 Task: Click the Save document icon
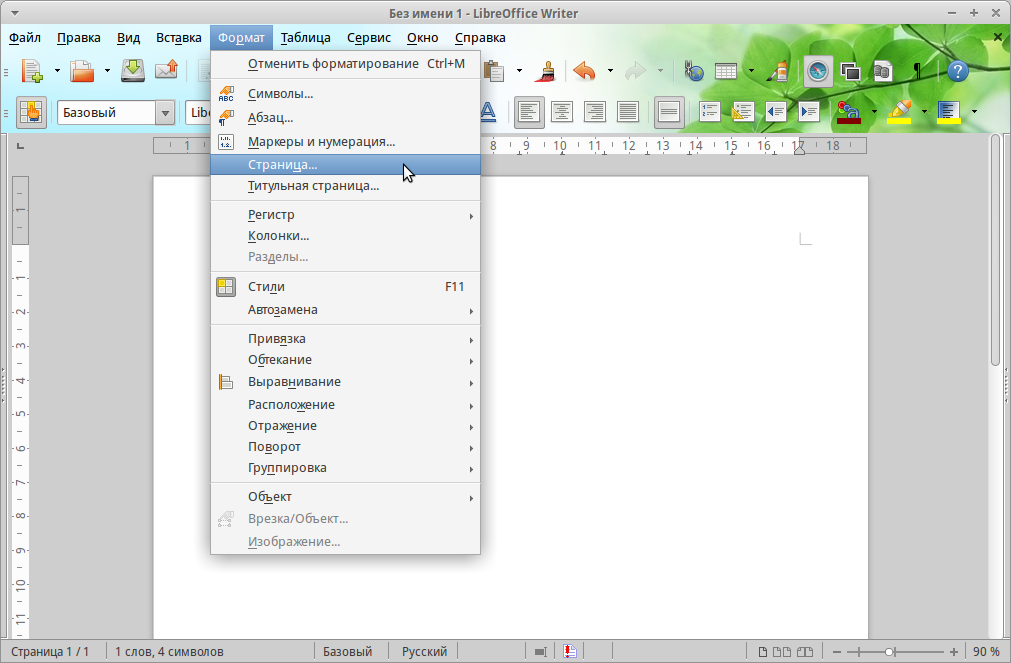pyautogui.click(x=133, y=70)
